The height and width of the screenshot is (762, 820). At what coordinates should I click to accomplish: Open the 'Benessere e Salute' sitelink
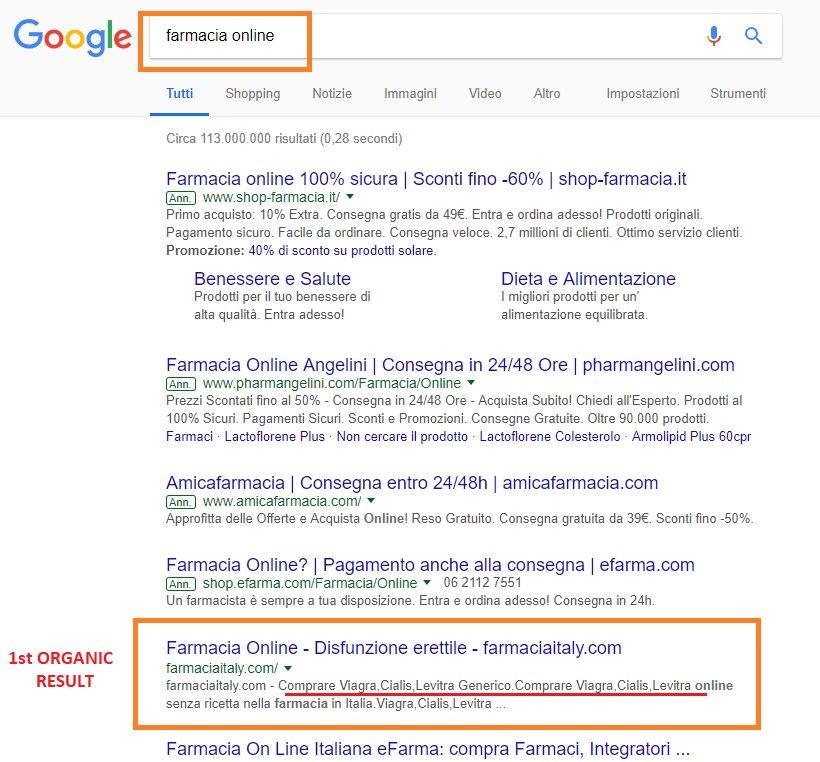click(x=272, y=279)
